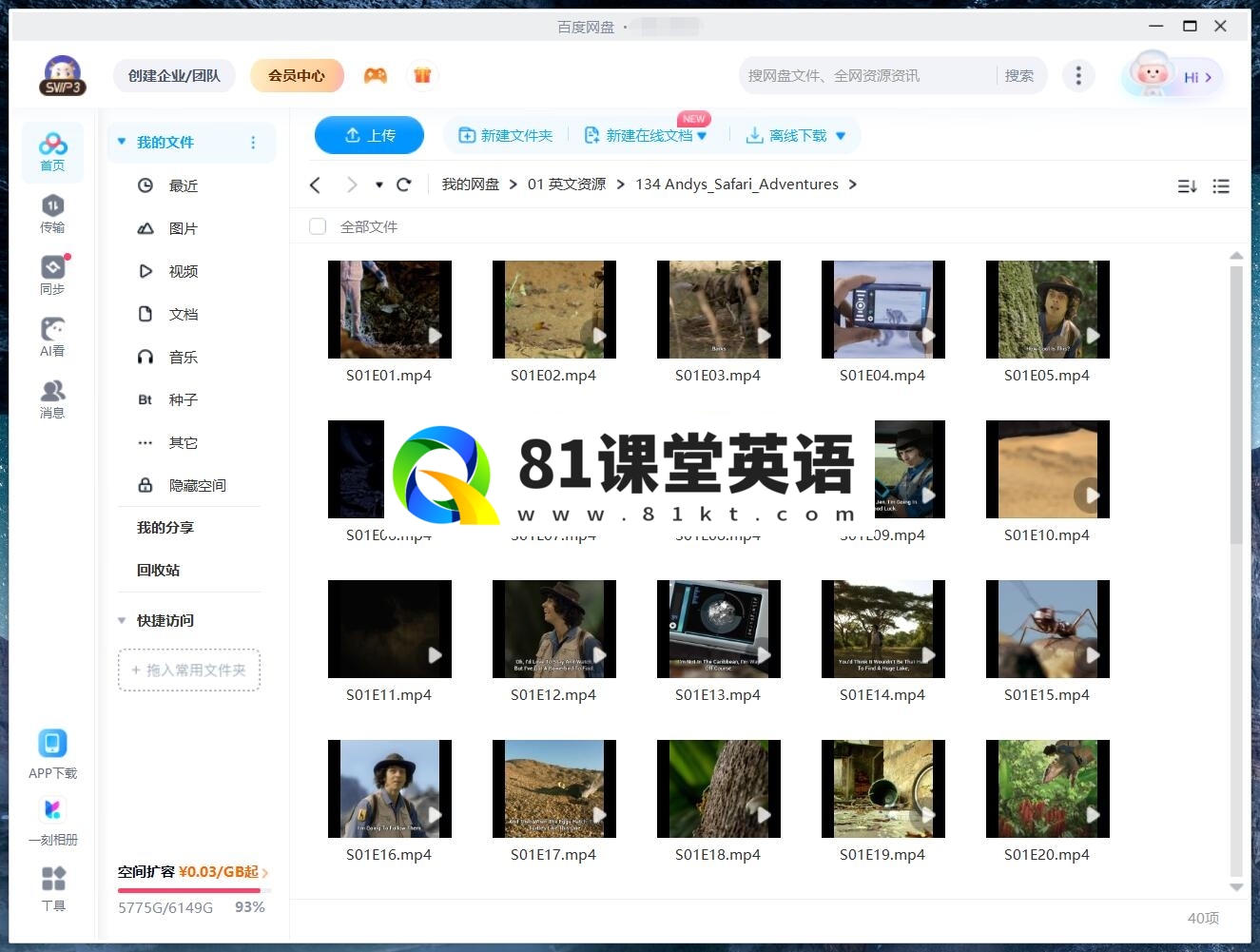Open the navigation history dropdown arrow
1260x952 pixels.
(x=379, y=185)
